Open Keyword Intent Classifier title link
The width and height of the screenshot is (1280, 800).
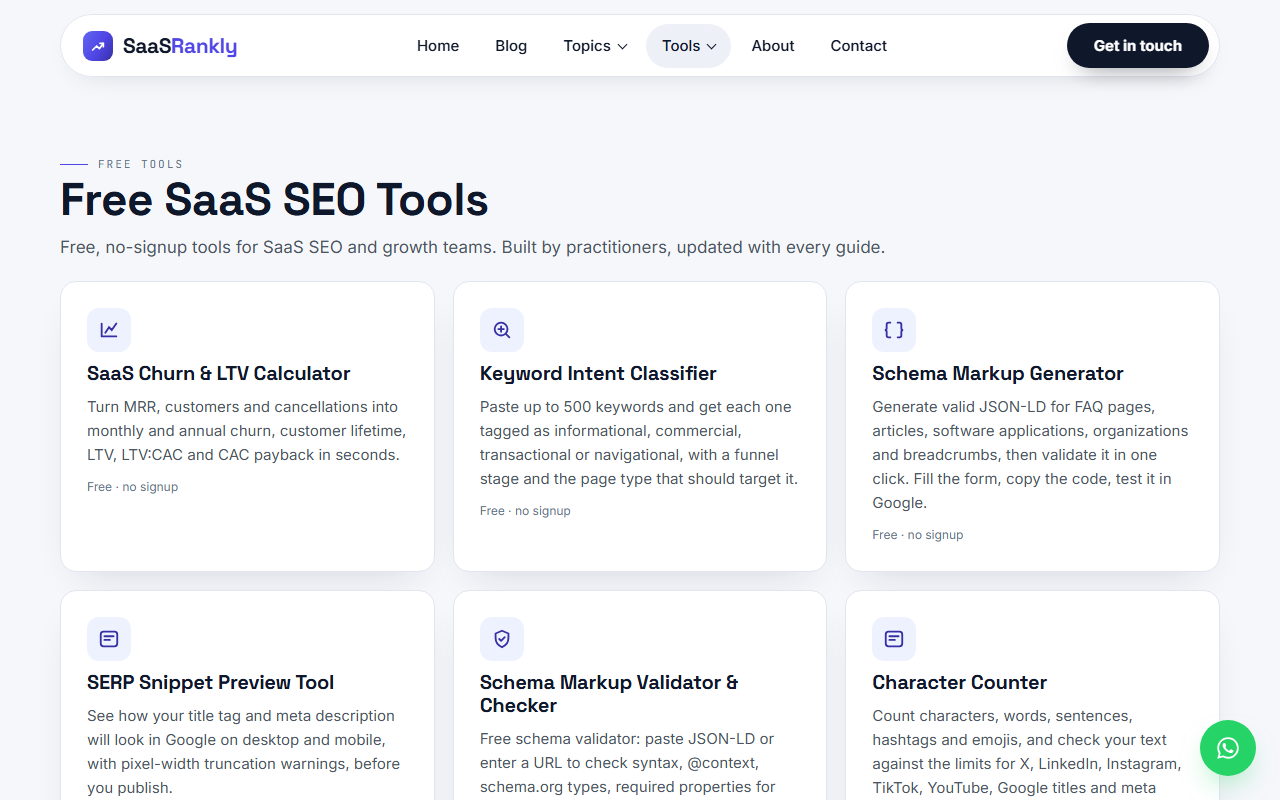[598, 373]
